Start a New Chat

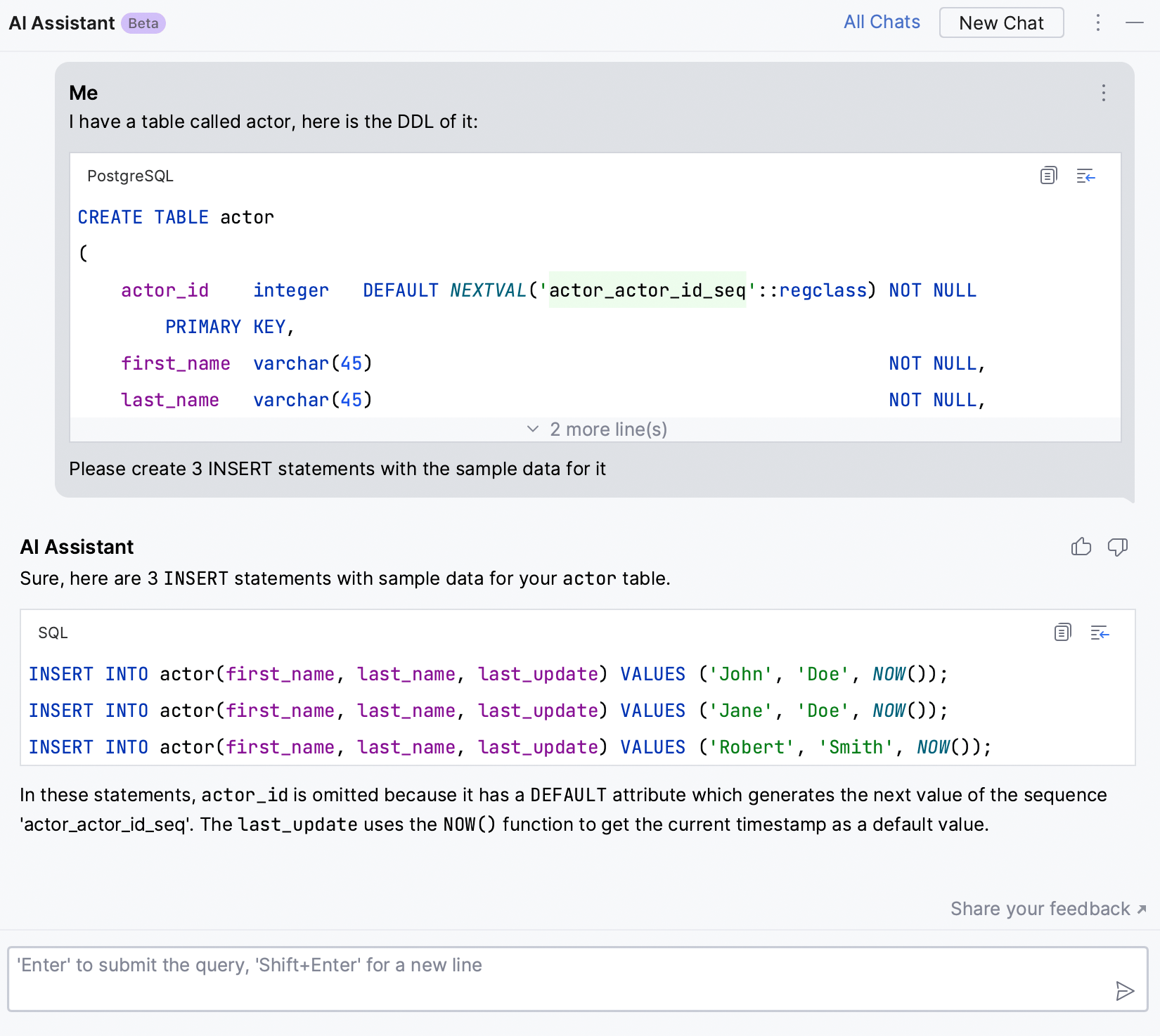pos(1001,23)
